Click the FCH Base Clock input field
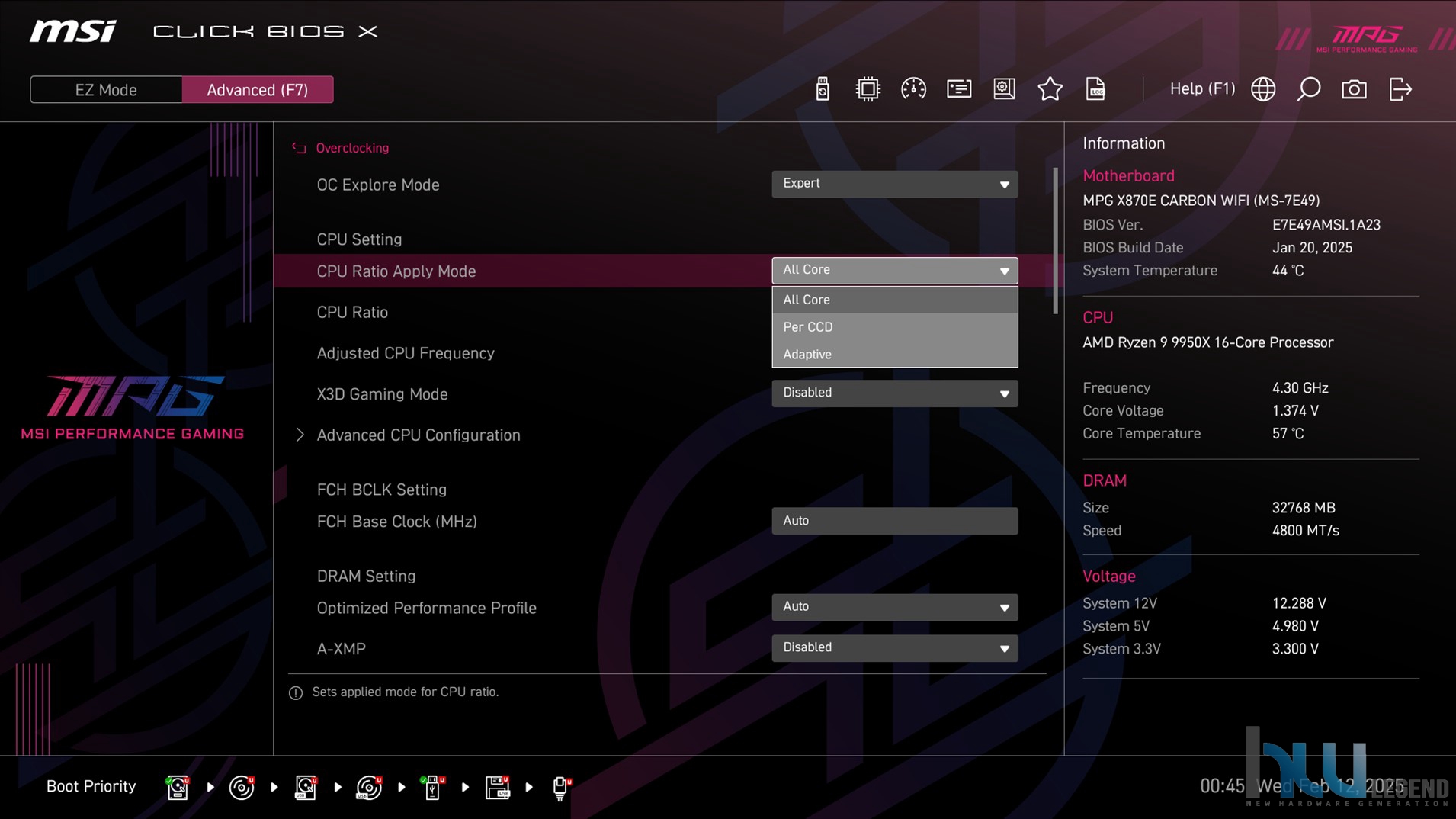 coord(894,521)
